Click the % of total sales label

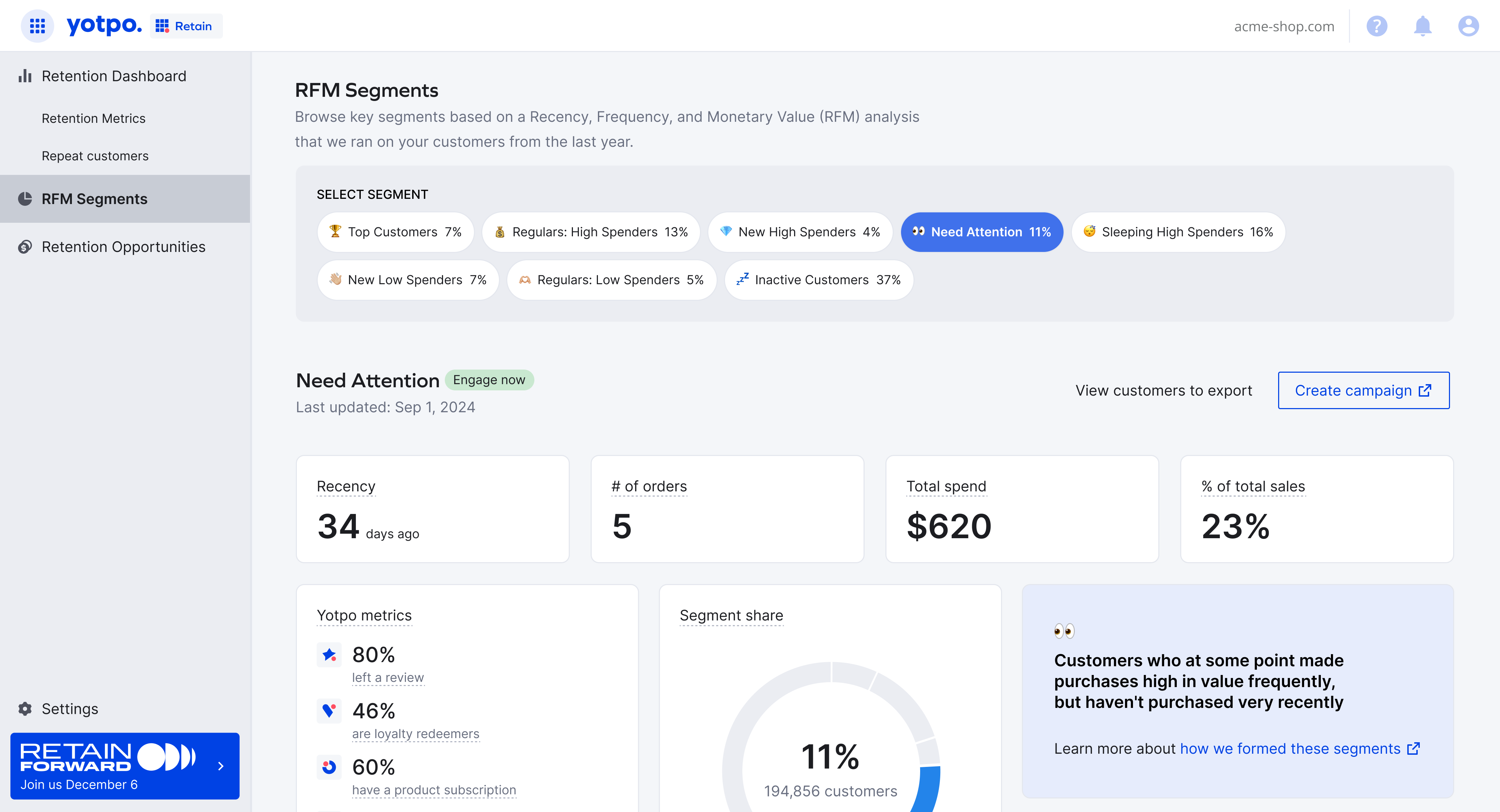point(1253,487)
